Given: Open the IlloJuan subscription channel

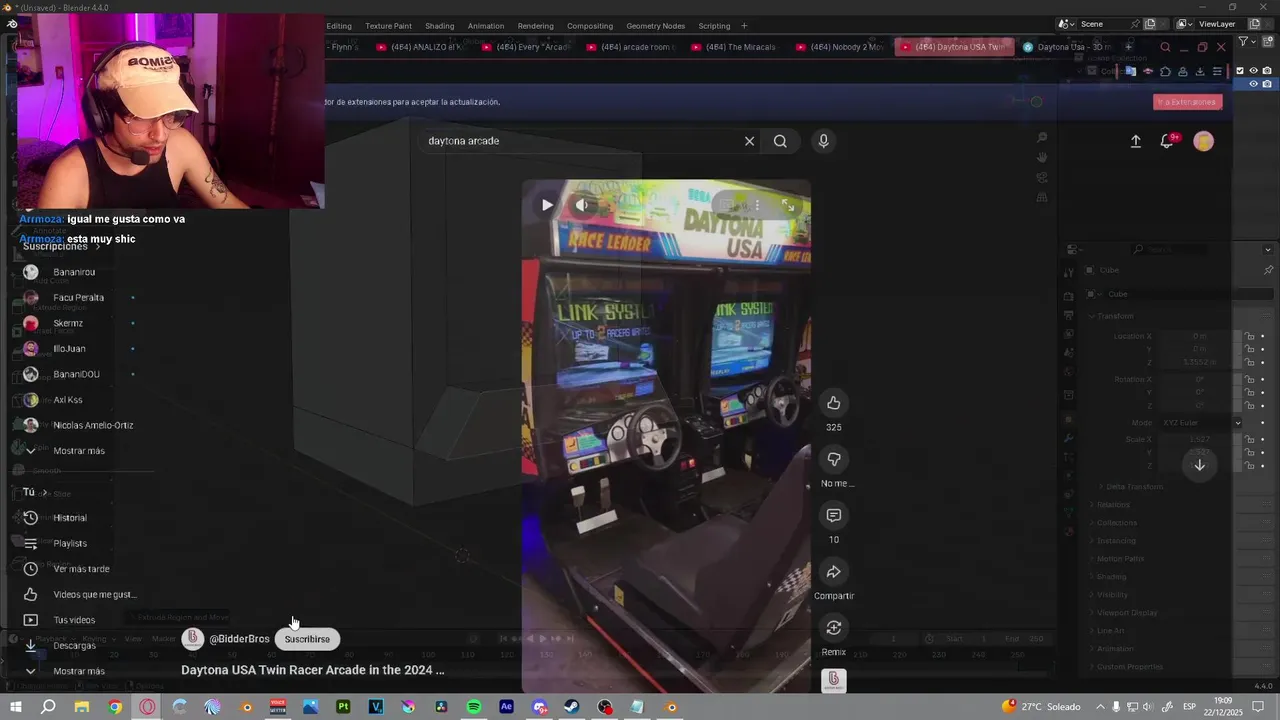Looking at the screenshot, I should click(69, 349).
